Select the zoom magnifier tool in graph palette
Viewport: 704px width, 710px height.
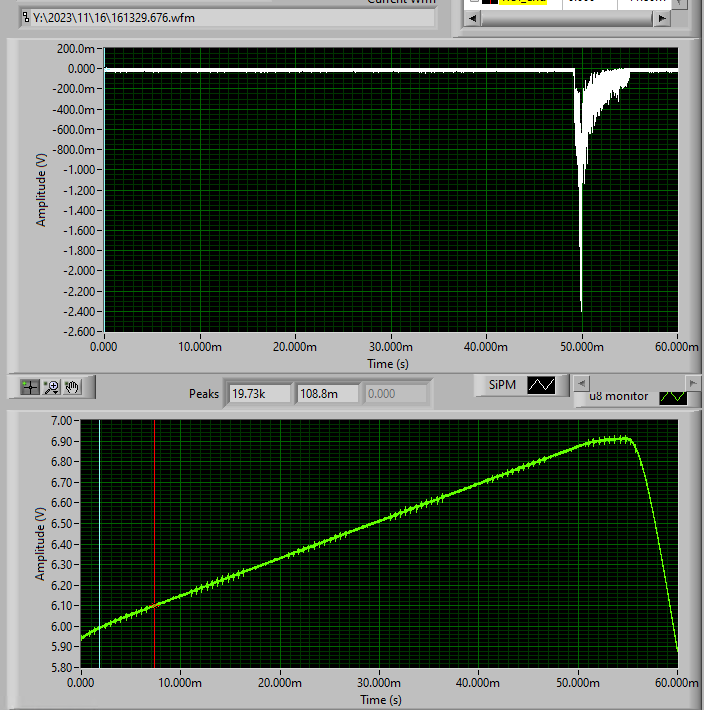(51, 387)
